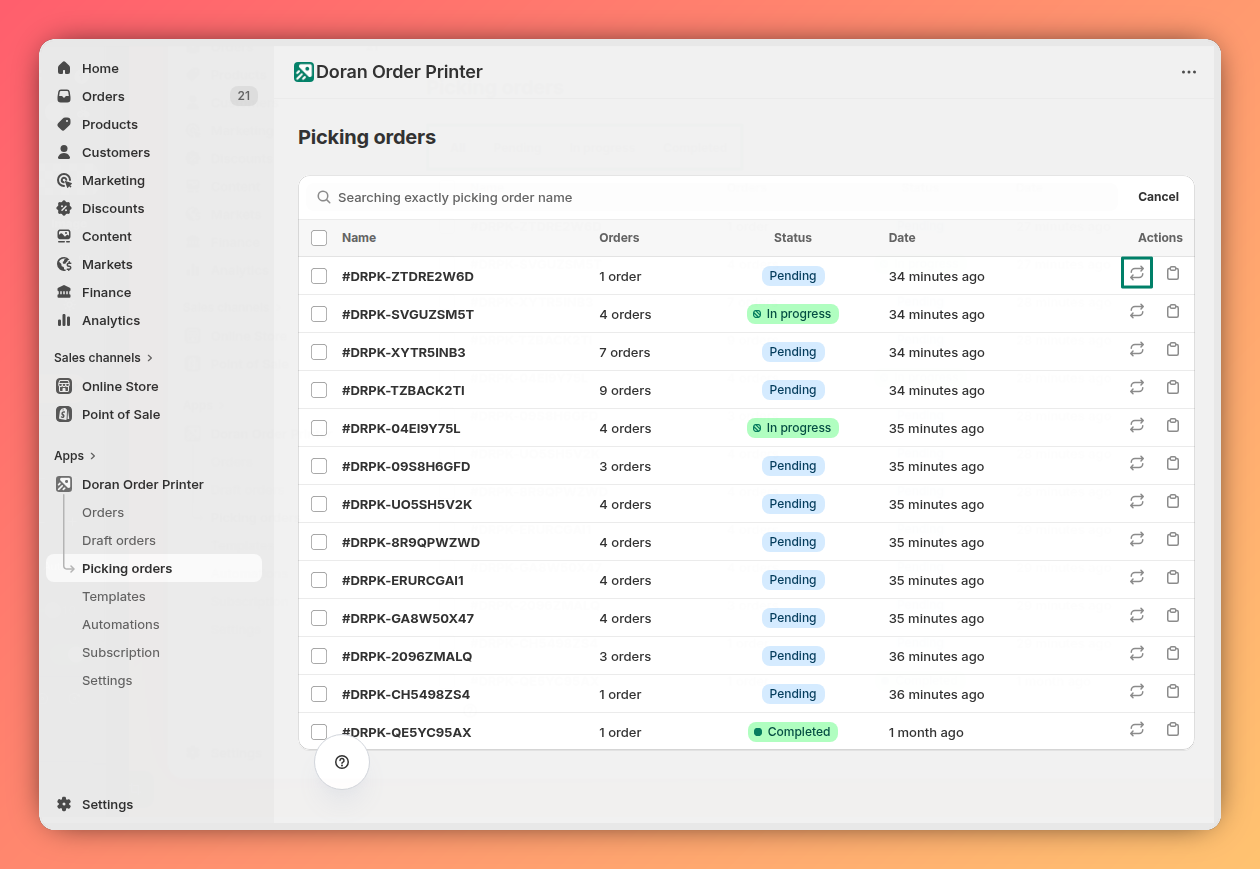The image size is (1260, 869).
Task: Click the Date column header
Action: (902, 238)
